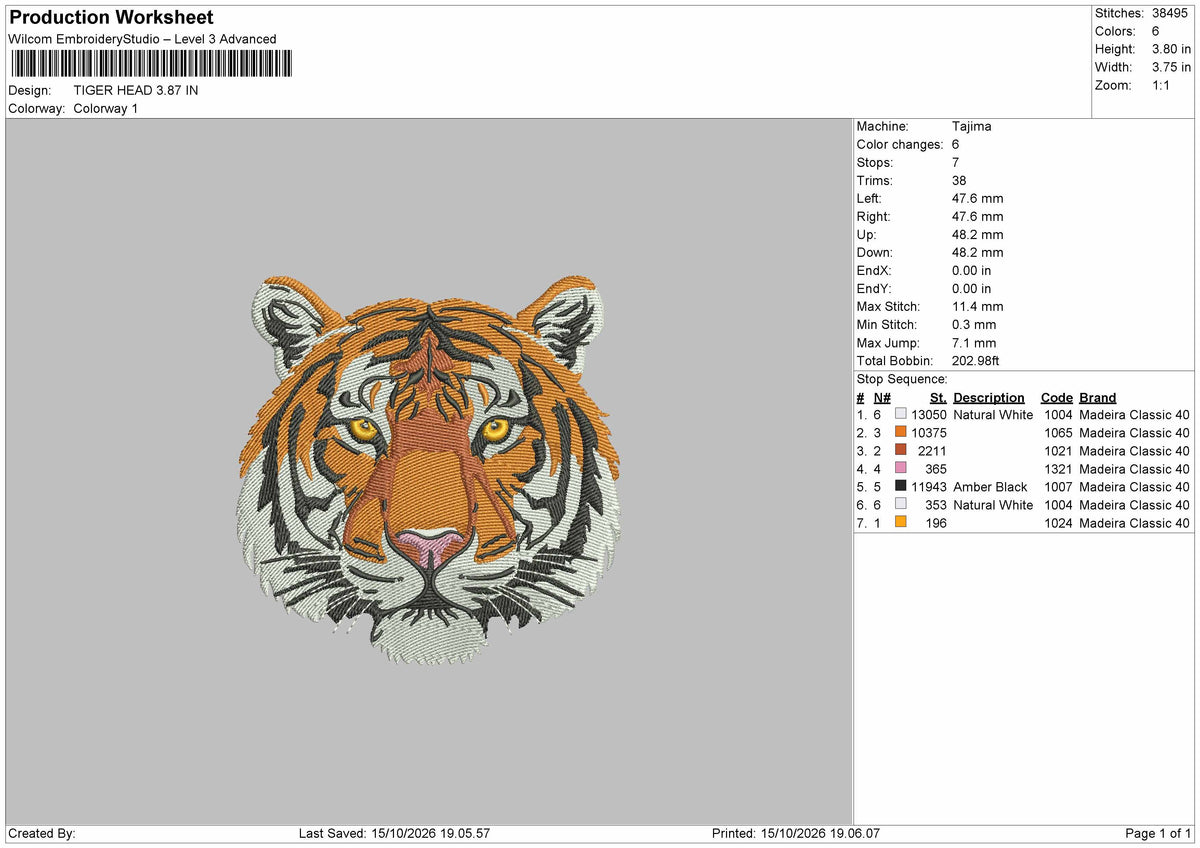Select the Production Worksheet heading
Image resolution: width=1200 pixels, height=848 pixels.
(x=111, y=18)
